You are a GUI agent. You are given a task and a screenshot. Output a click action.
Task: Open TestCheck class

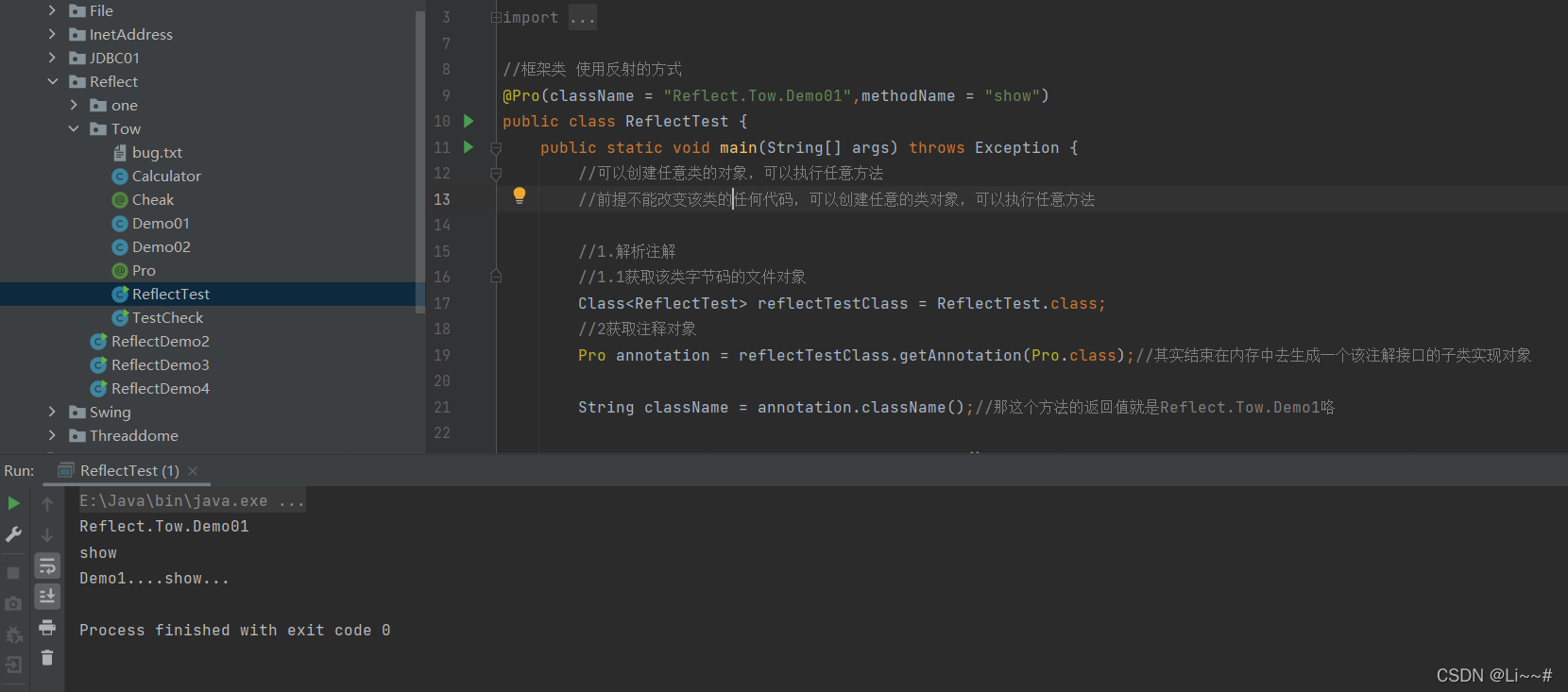[167, 317]
